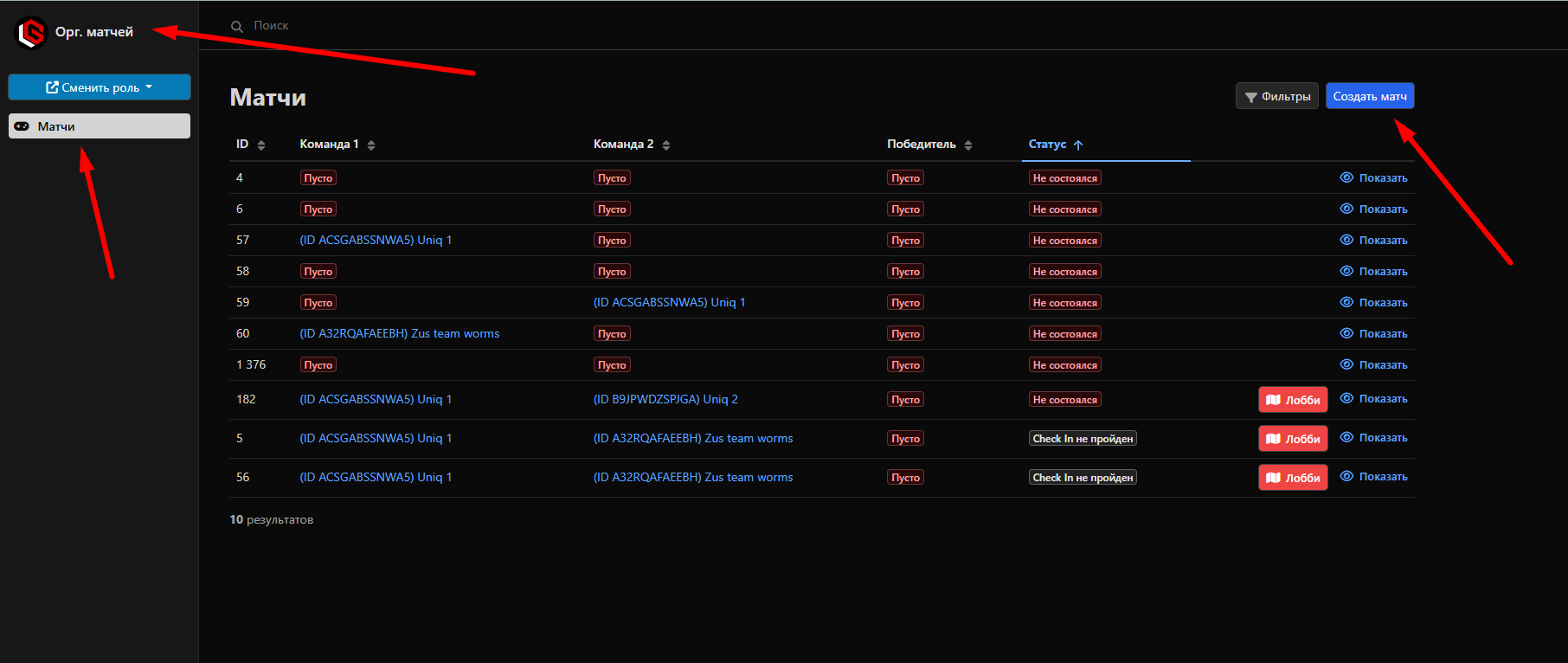Screen dimensions: 1568x663
Task: Click eye icon for match 4
Action: (x=1346, y=177)
